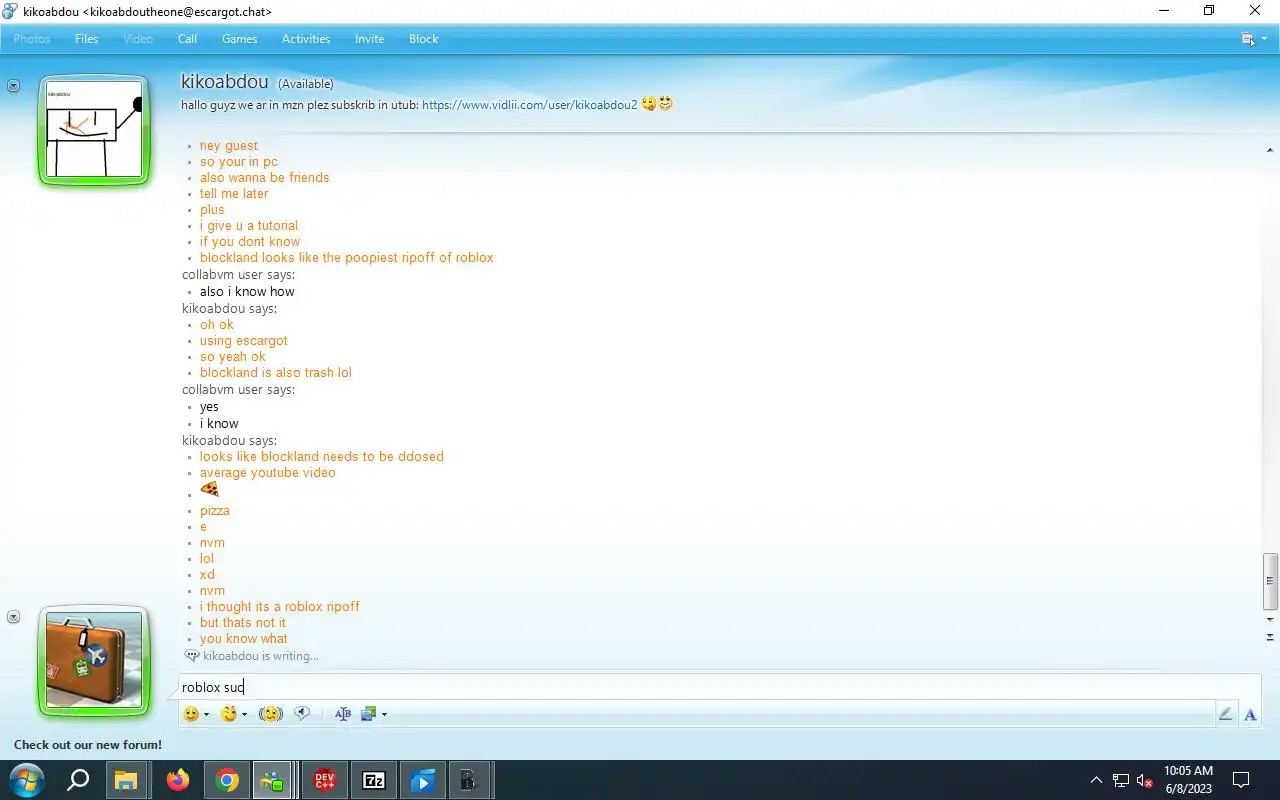Click the chat scroll down arrow
The height and width of the screenshot is (800, 1280).
(1270, 619)
